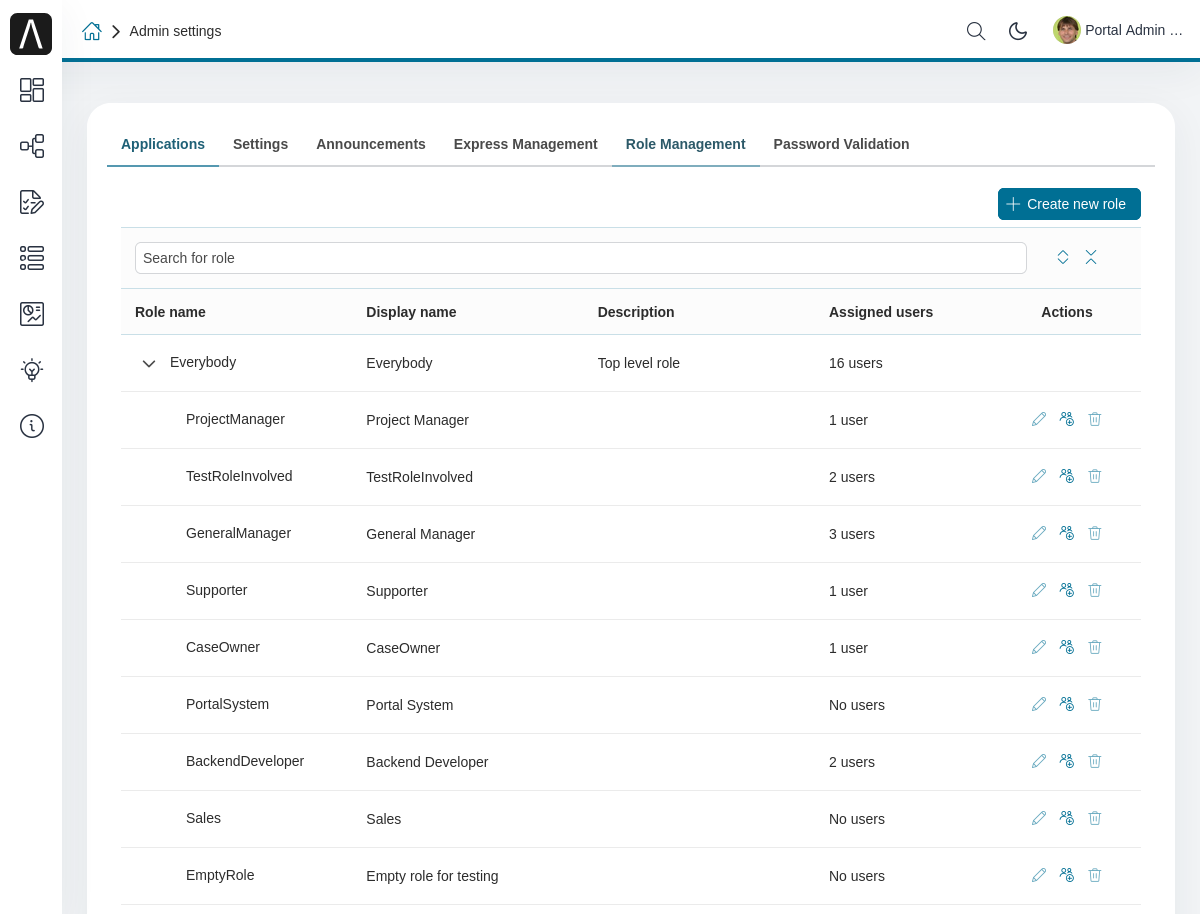1200x914 pixels.
Task: Collapse all roles in the tree
Action: coord(1091,257)
